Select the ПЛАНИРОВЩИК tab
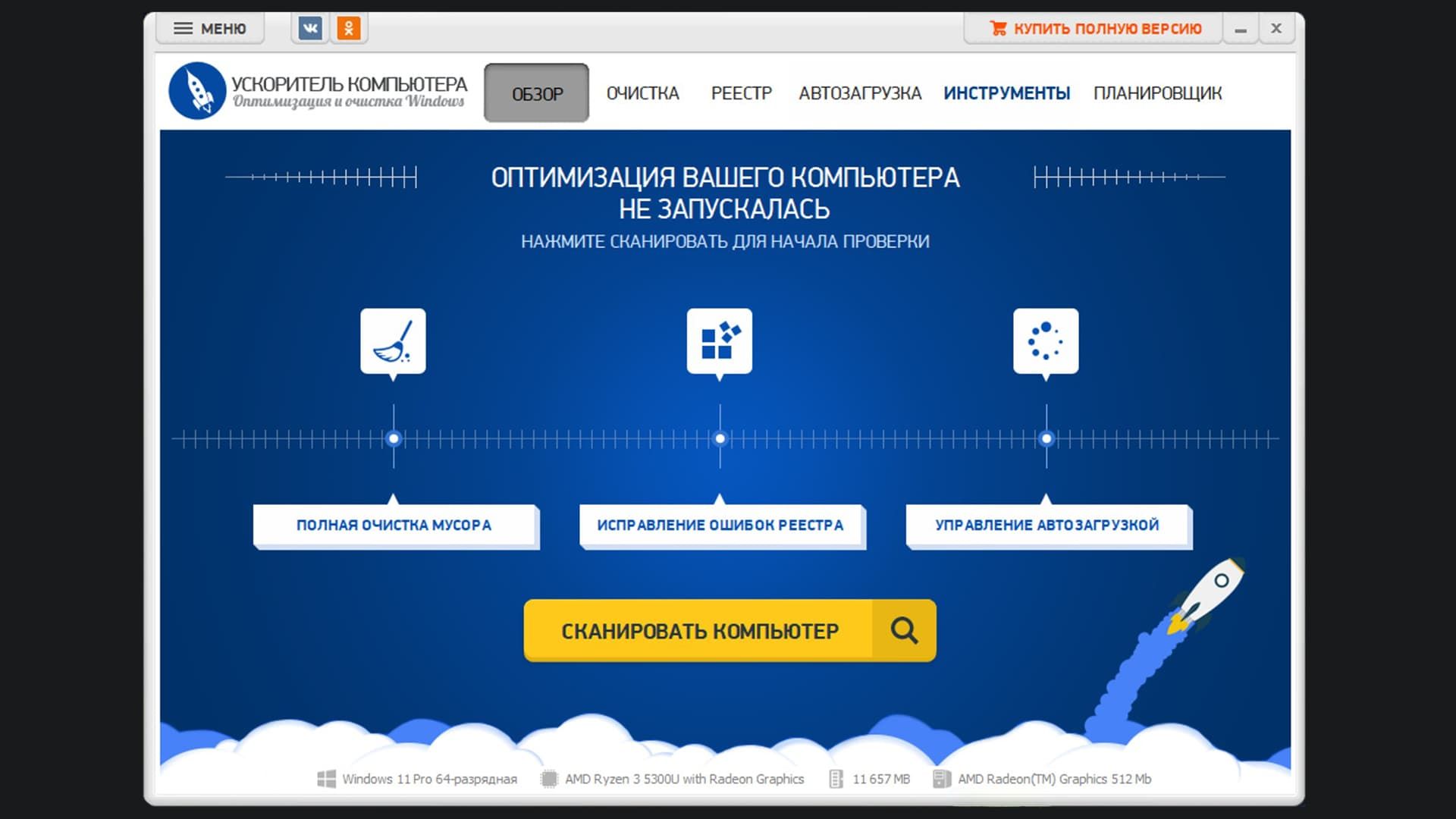1456x819 pixels. click(1157, 93)
